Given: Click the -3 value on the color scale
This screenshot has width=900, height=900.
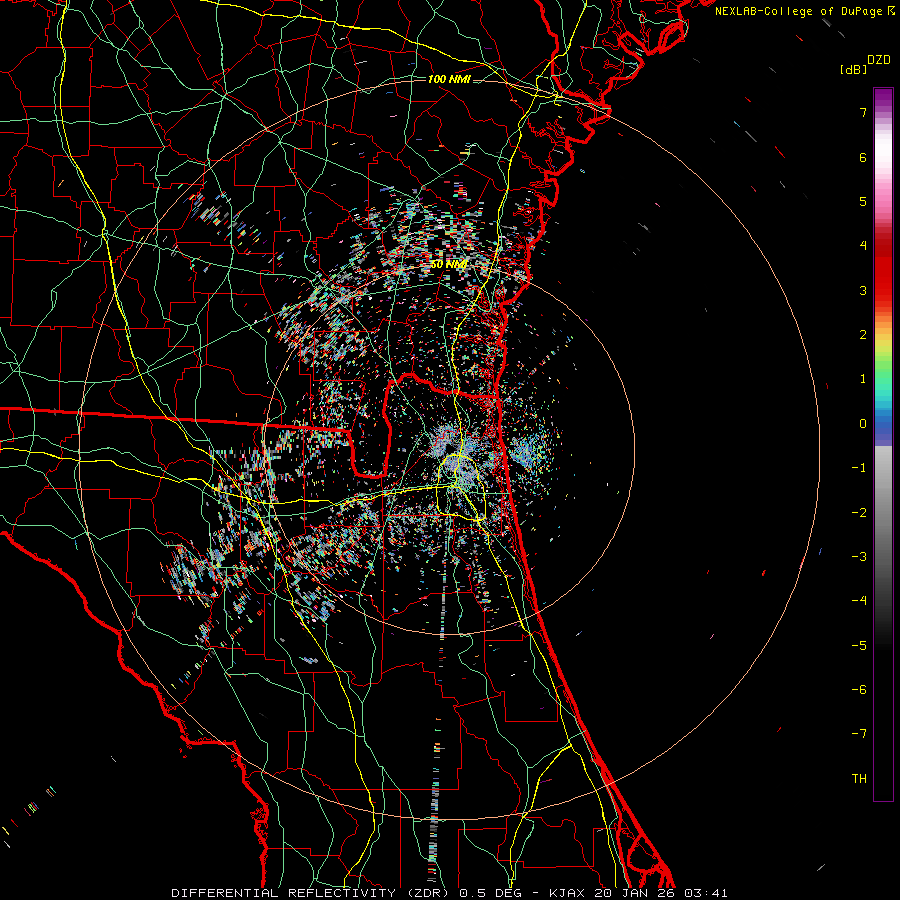Looking at the screenshot, I should click(x=859, y=557).
